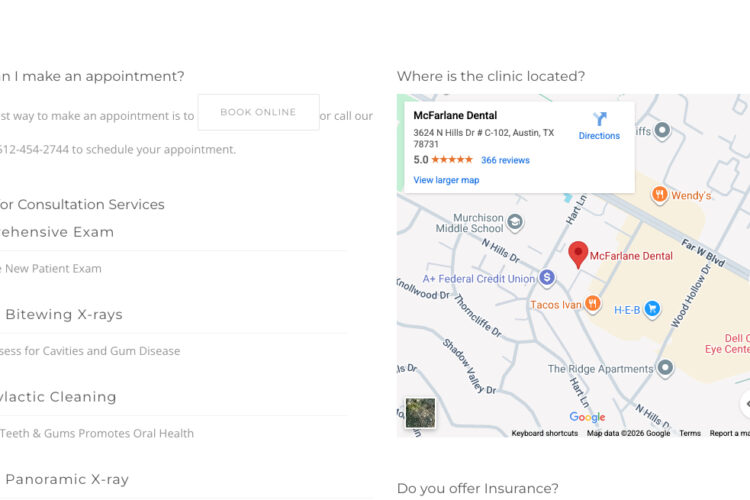The image size is (750, 500).
Task: Select the Tacos Ivan restaurant marker
Action: coord(593,304)
